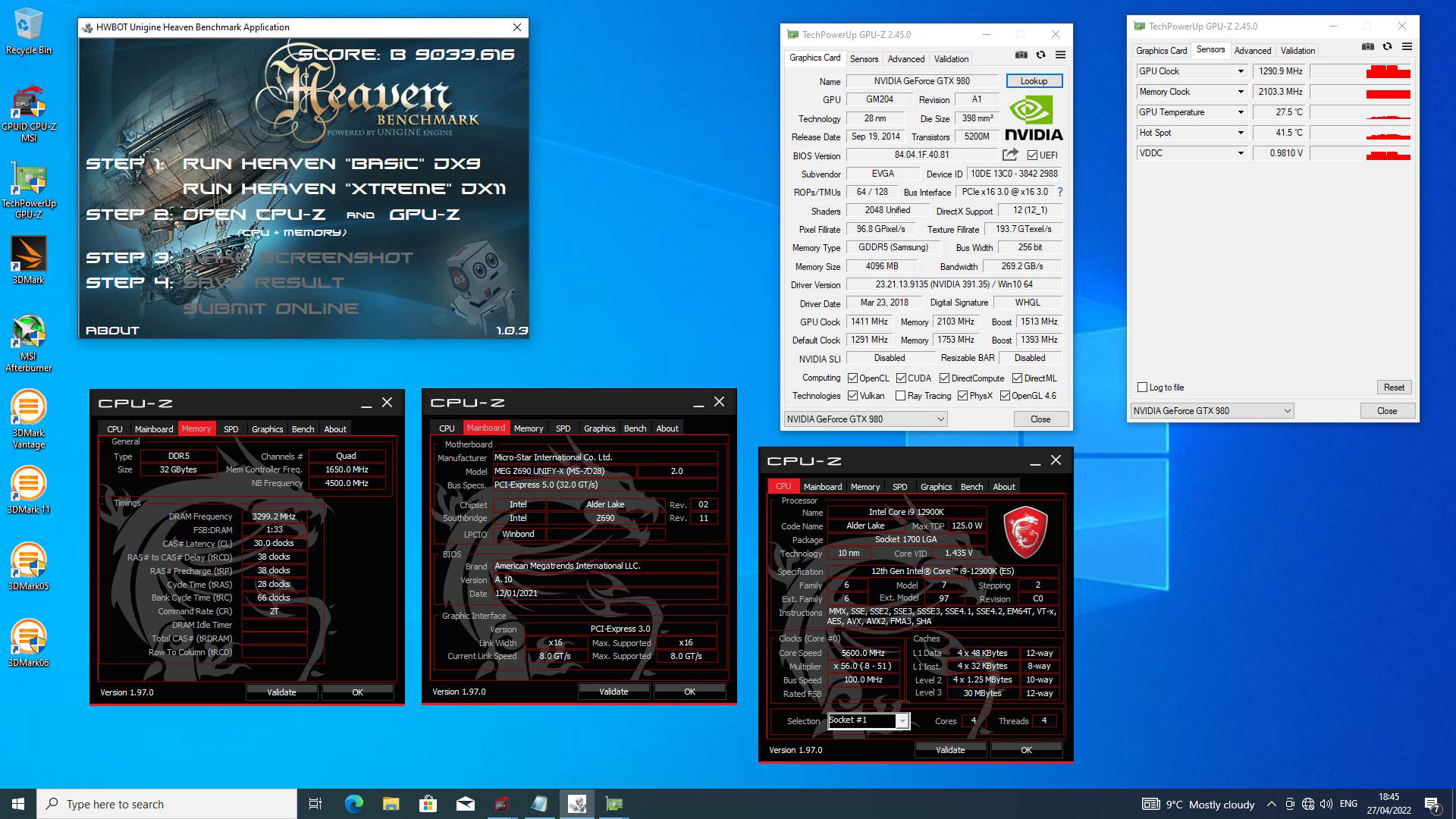The width and height of the screenshot is (1456, 819).
Task: Click the GPU Clock red sensor graph
Action: (x=1360, y=71)
